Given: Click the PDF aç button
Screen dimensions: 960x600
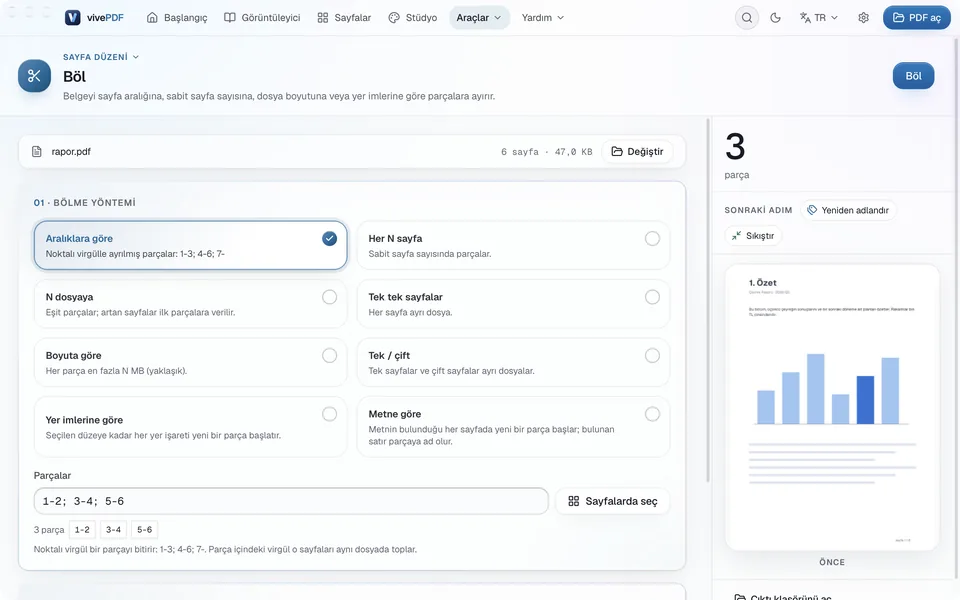Looking at the screenshot, I should (917, 18).
